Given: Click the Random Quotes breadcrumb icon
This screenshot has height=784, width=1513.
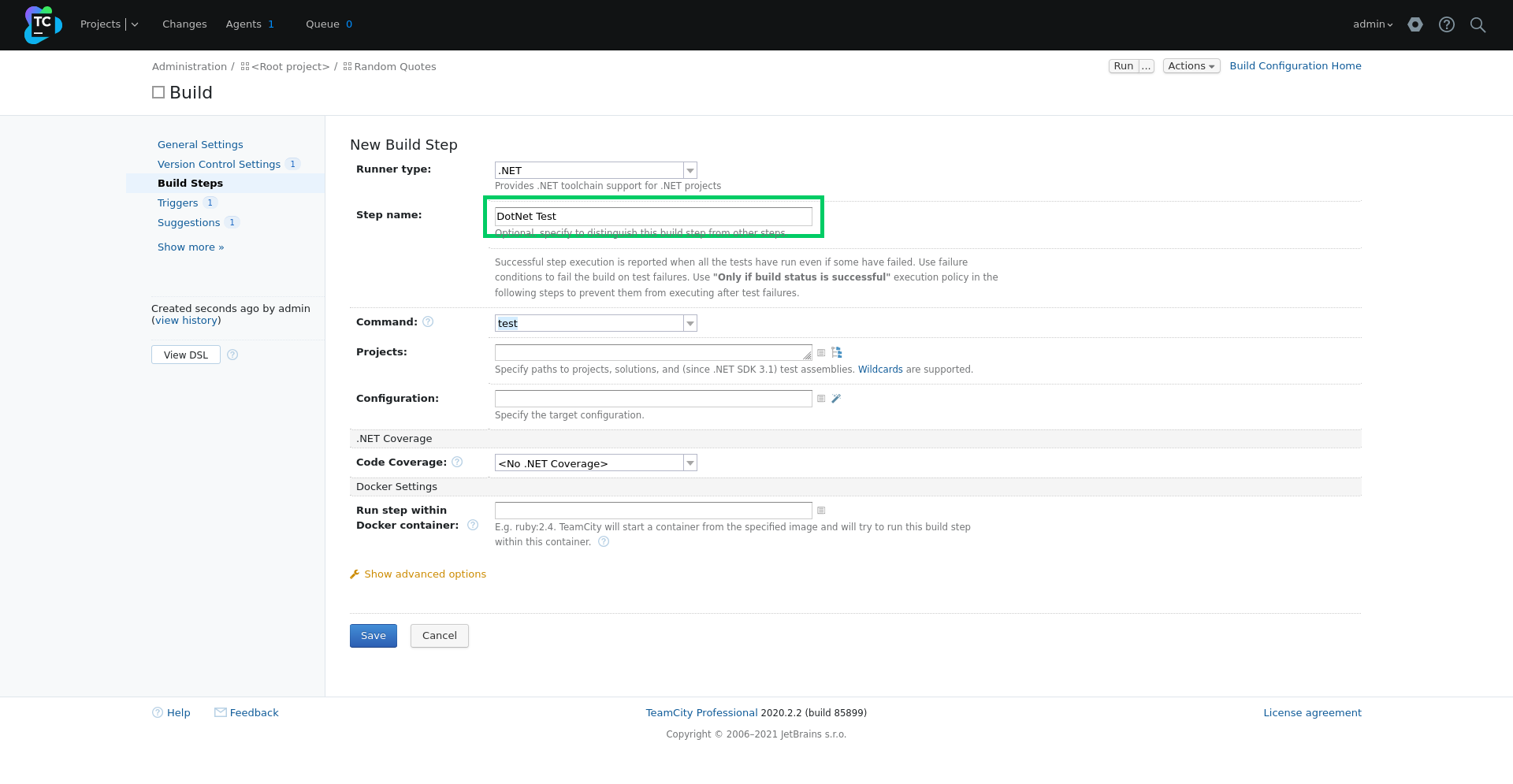Looking at the screenshot, I should 348,67.
